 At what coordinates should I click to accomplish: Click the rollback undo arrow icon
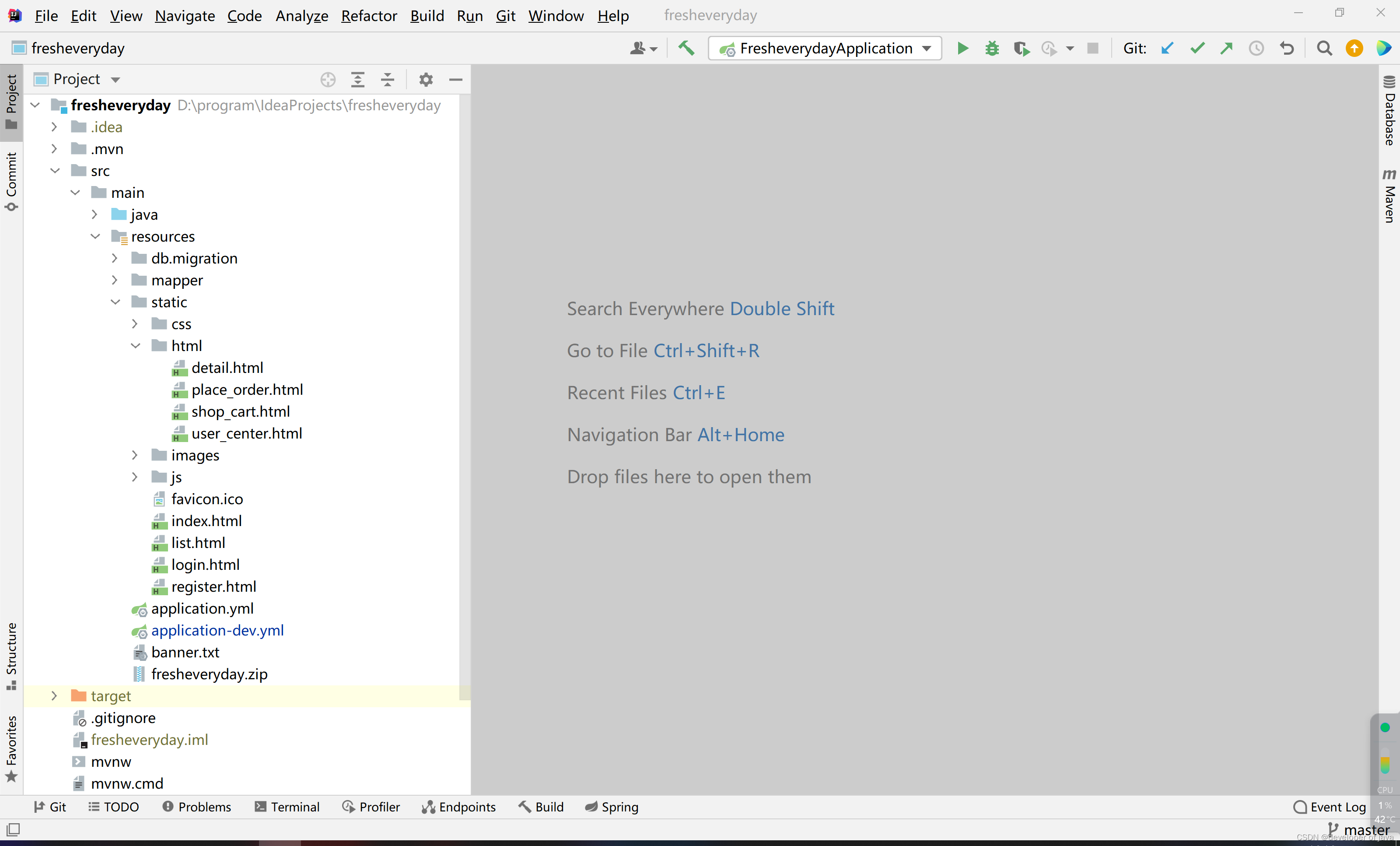click(x=1287, y=48)
